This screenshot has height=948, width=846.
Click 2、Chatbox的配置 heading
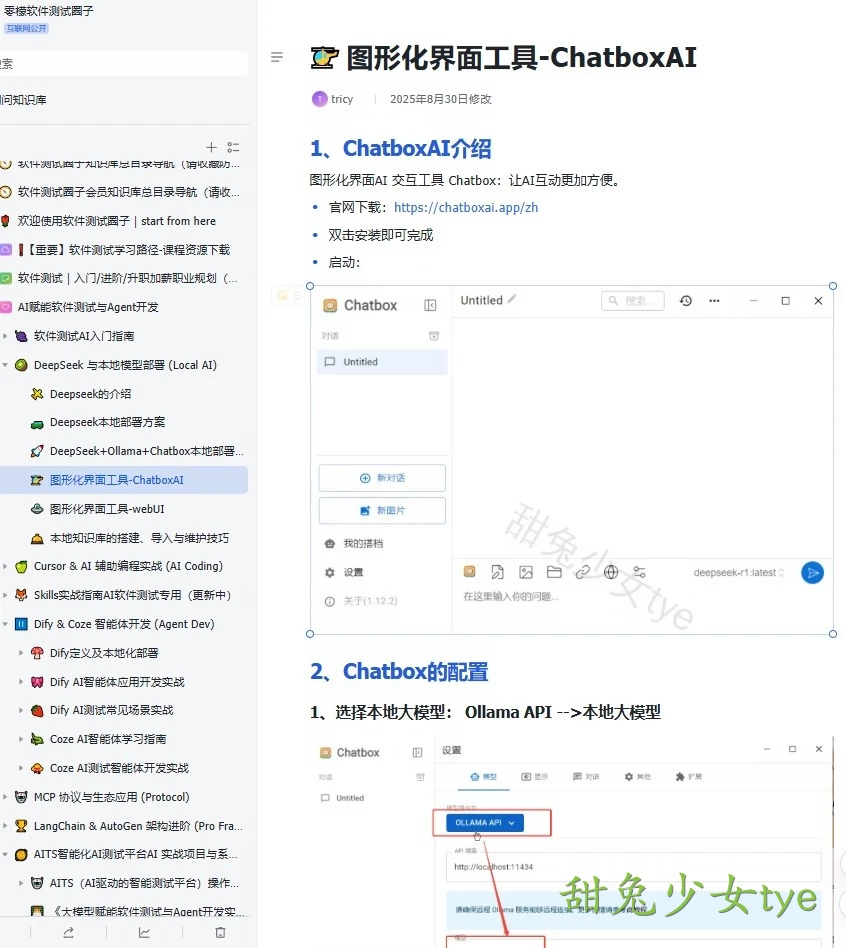(399, 672)
